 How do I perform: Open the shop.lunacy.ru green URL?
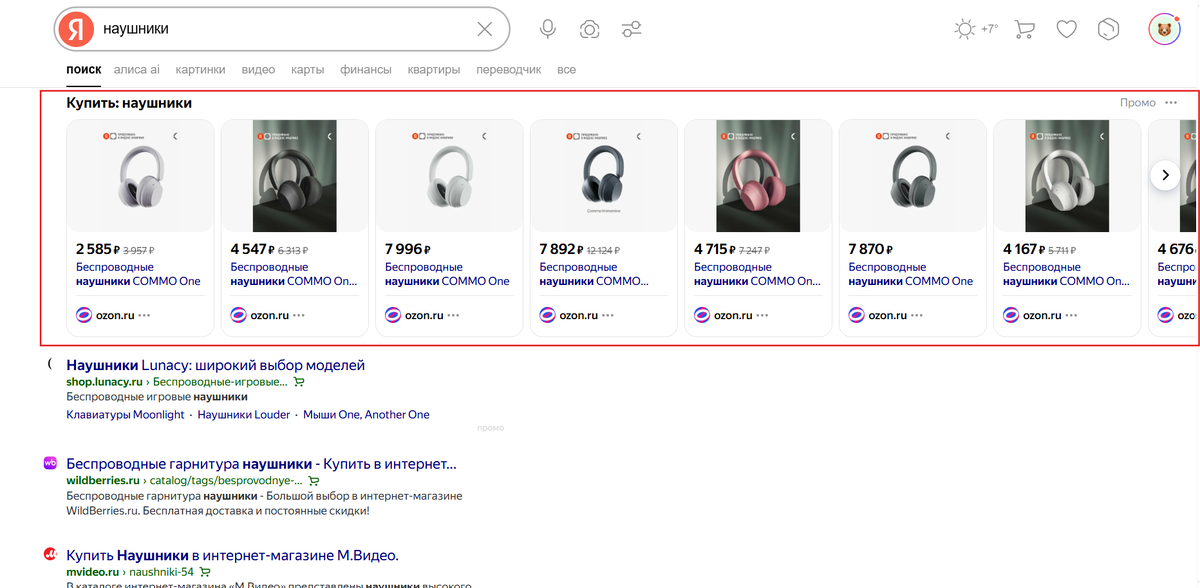click(104, 382)
